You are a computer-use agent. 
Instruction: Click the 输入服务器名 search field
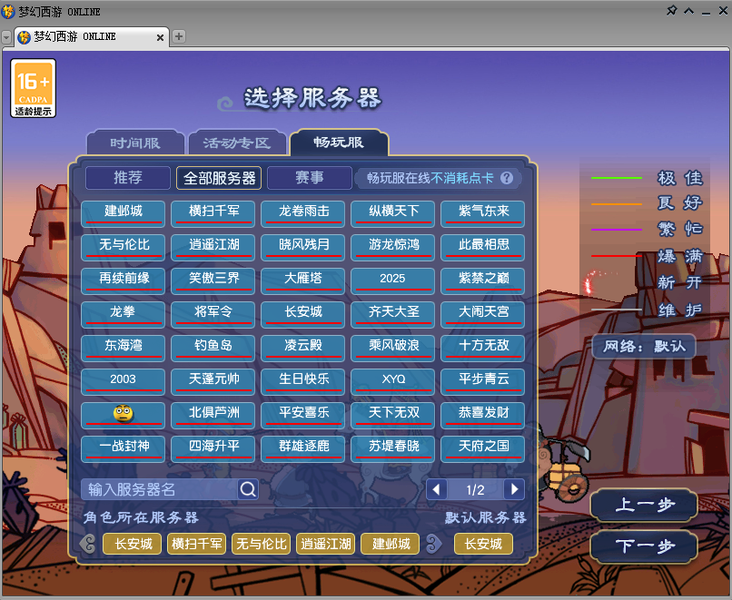click(159, 489)
